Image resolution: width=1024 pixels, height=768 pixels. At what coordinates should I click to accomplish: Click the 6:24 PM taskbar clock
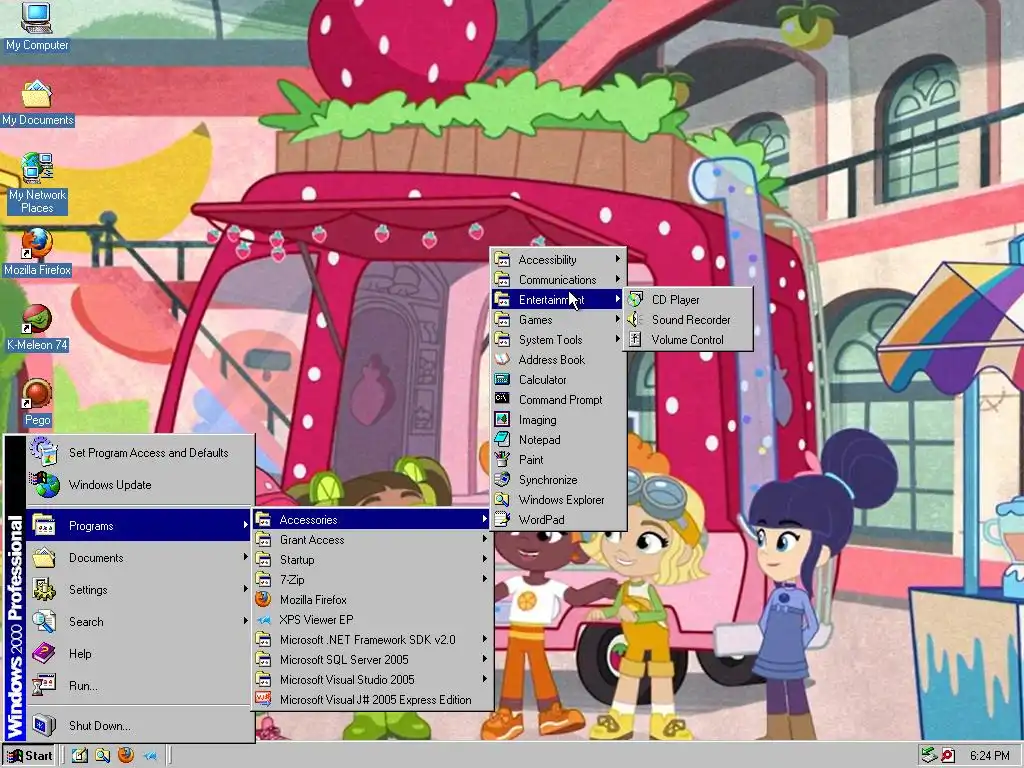click(x=989, y=756)
